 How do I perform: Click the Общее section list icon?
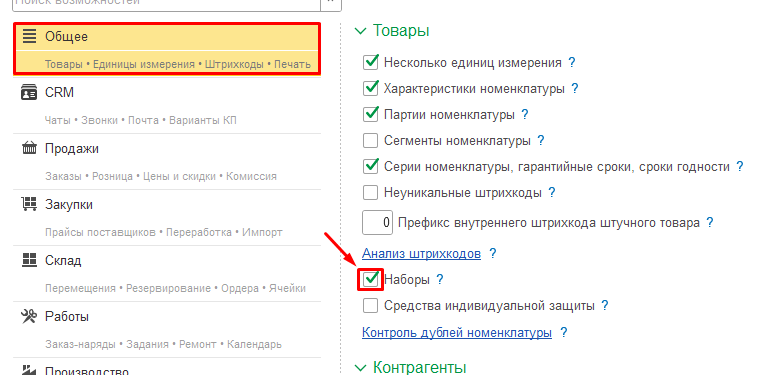30,36
